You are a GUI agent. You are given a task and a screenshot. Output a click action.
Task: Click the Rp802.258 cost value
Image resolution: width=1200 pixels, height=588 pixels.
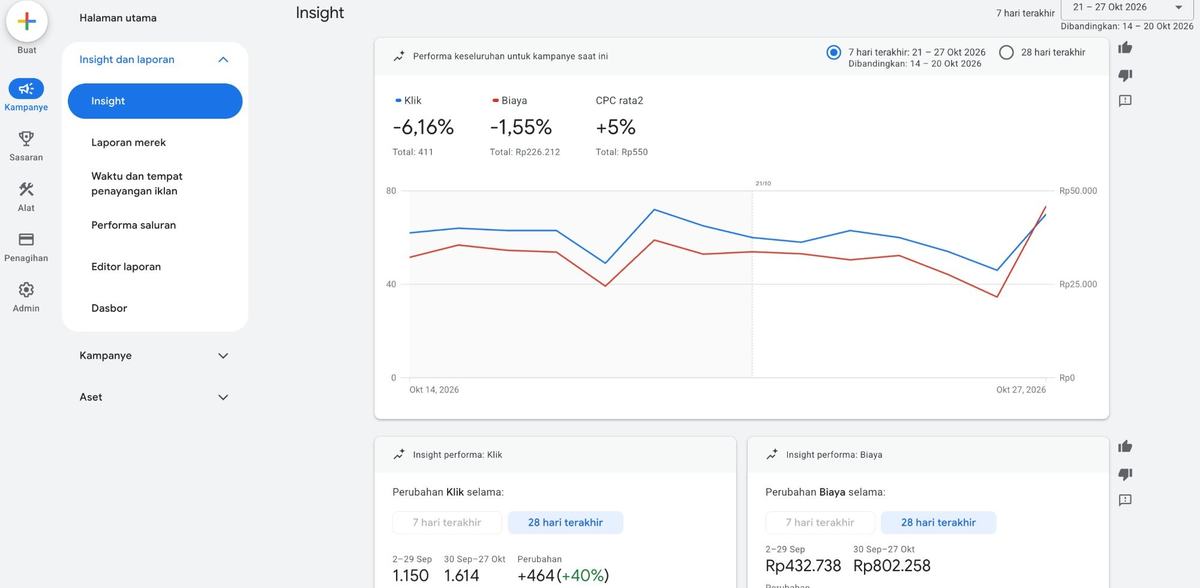[x=892, y=566]
